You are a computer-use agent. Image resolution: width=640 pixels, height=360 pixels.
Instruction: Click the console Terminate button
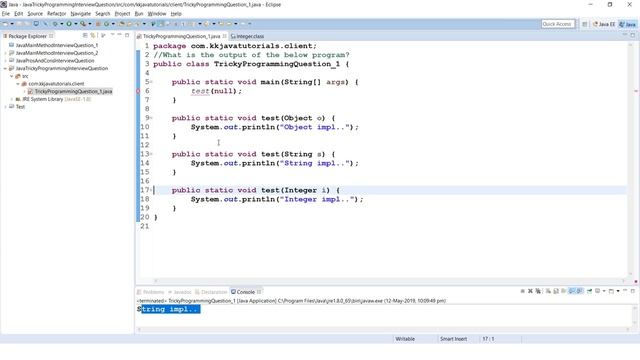pyautogui.click(x=522, y=291)
